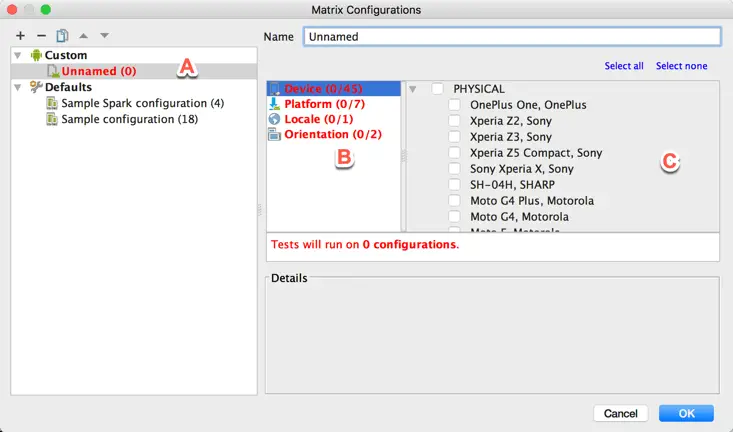The image size is (733, 432).
Task: Click the move down arrow icon
Action: [x=104, y=36]
